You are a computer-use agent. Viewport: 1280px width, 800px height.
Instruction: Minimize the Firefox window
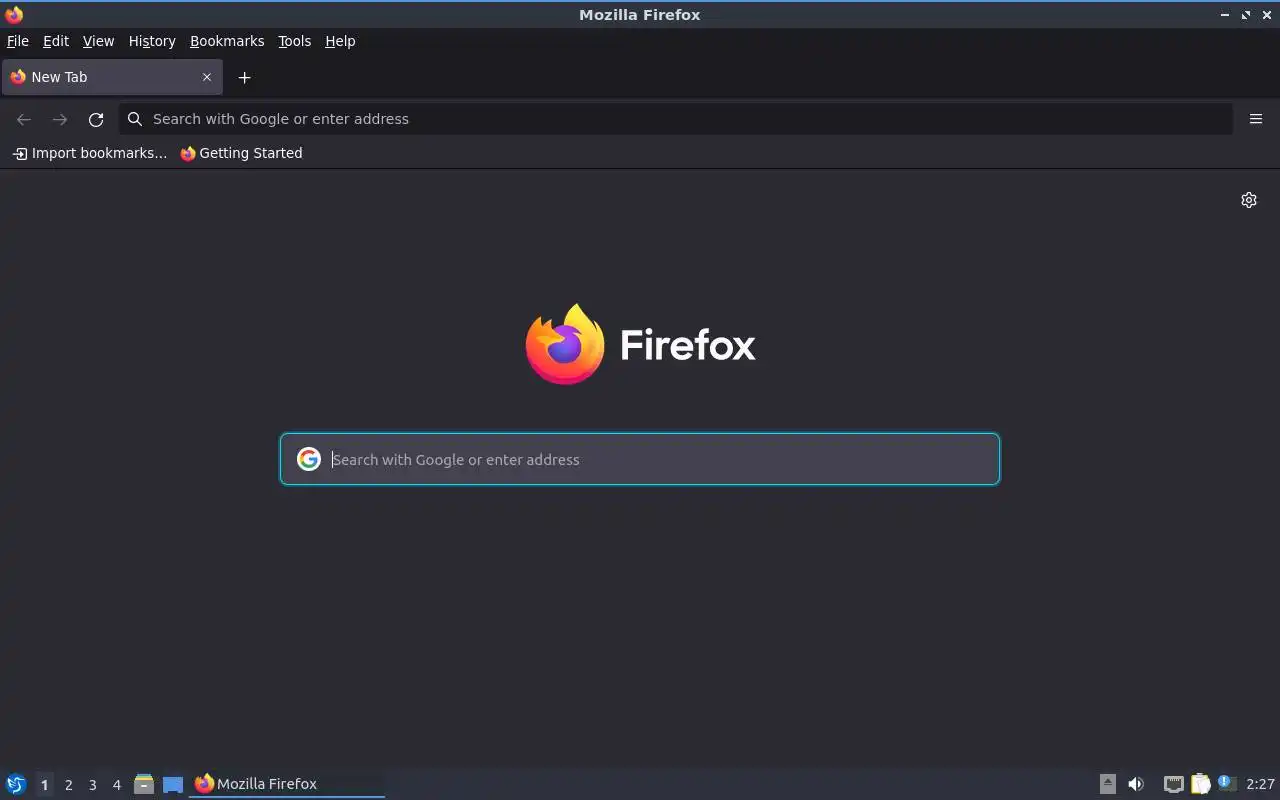coord(1225,15)
